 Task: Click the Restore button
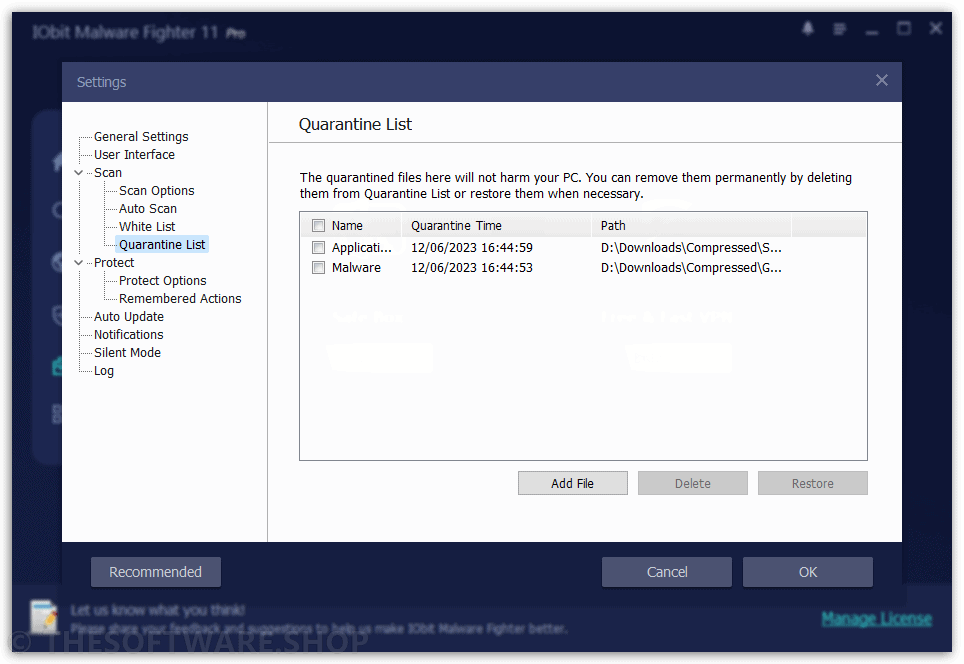pyautogui.click(x=813, y=483)
